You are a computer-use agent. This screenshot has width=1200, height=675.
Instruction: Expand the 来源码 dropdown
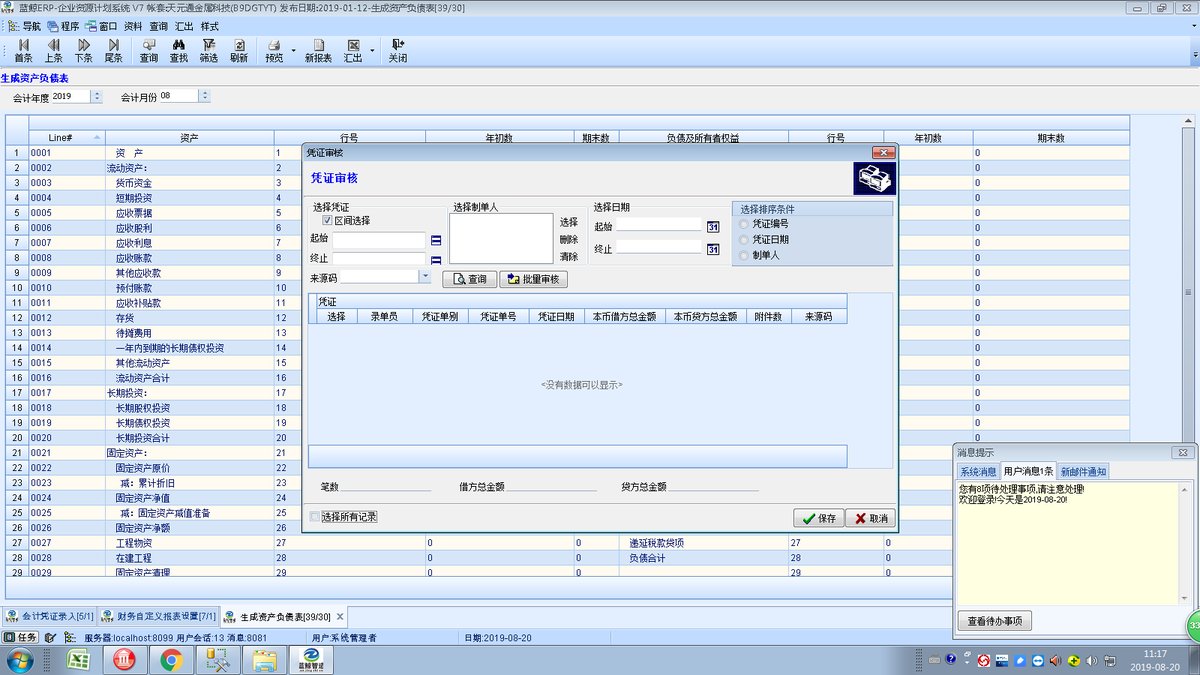[425, 276]
